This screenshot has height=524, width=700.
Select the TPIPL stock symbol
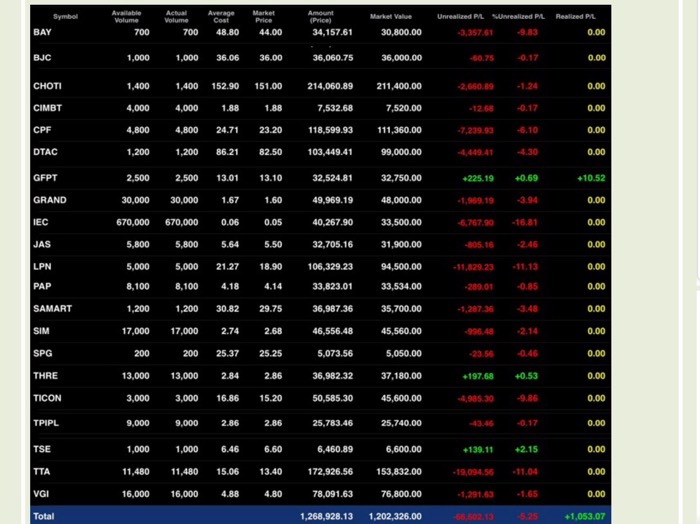click(x=46, y=423)
